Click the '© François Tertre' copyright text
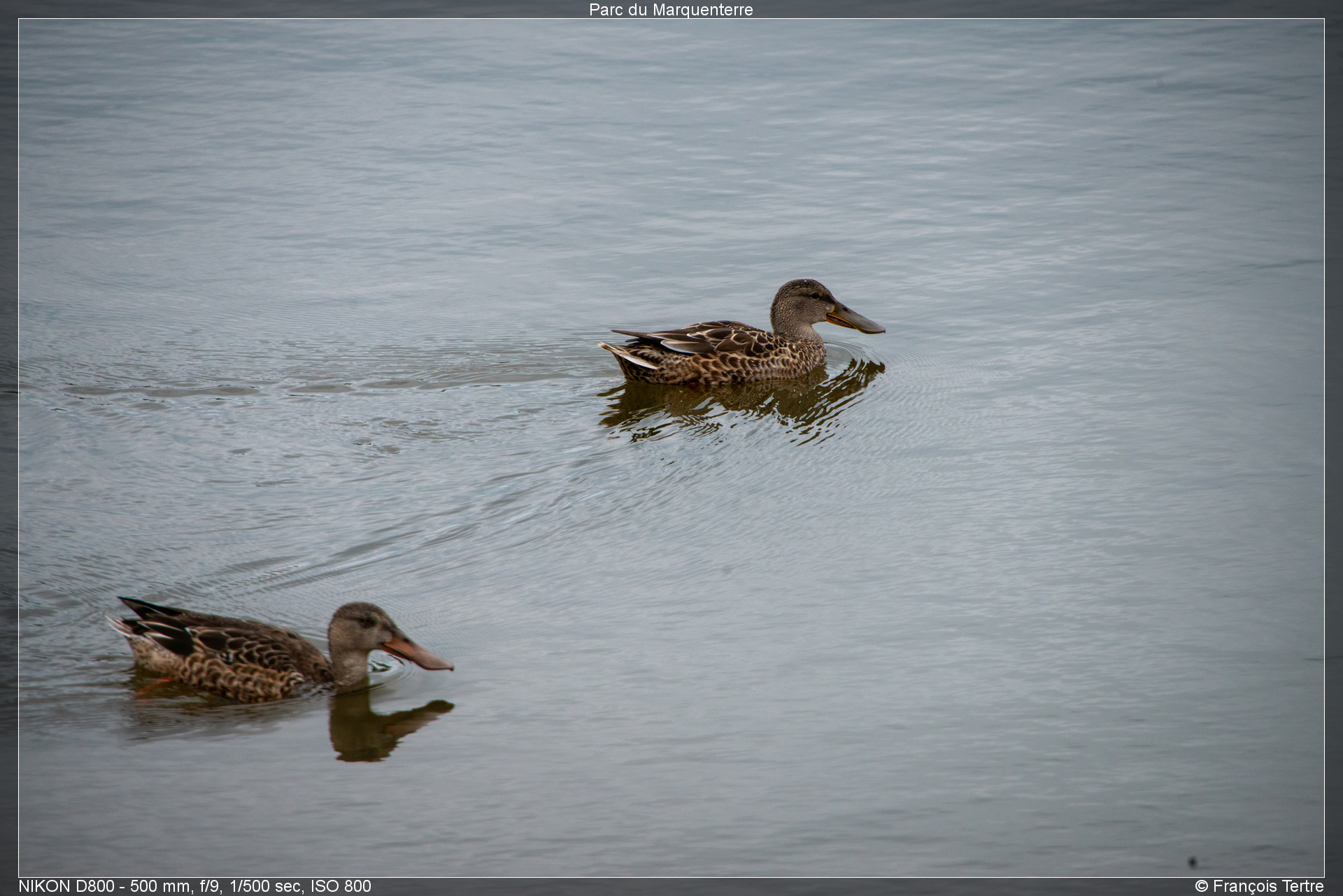This screenshot has width=1343, height=896. pyautogui.click(x=1259, y=886)
